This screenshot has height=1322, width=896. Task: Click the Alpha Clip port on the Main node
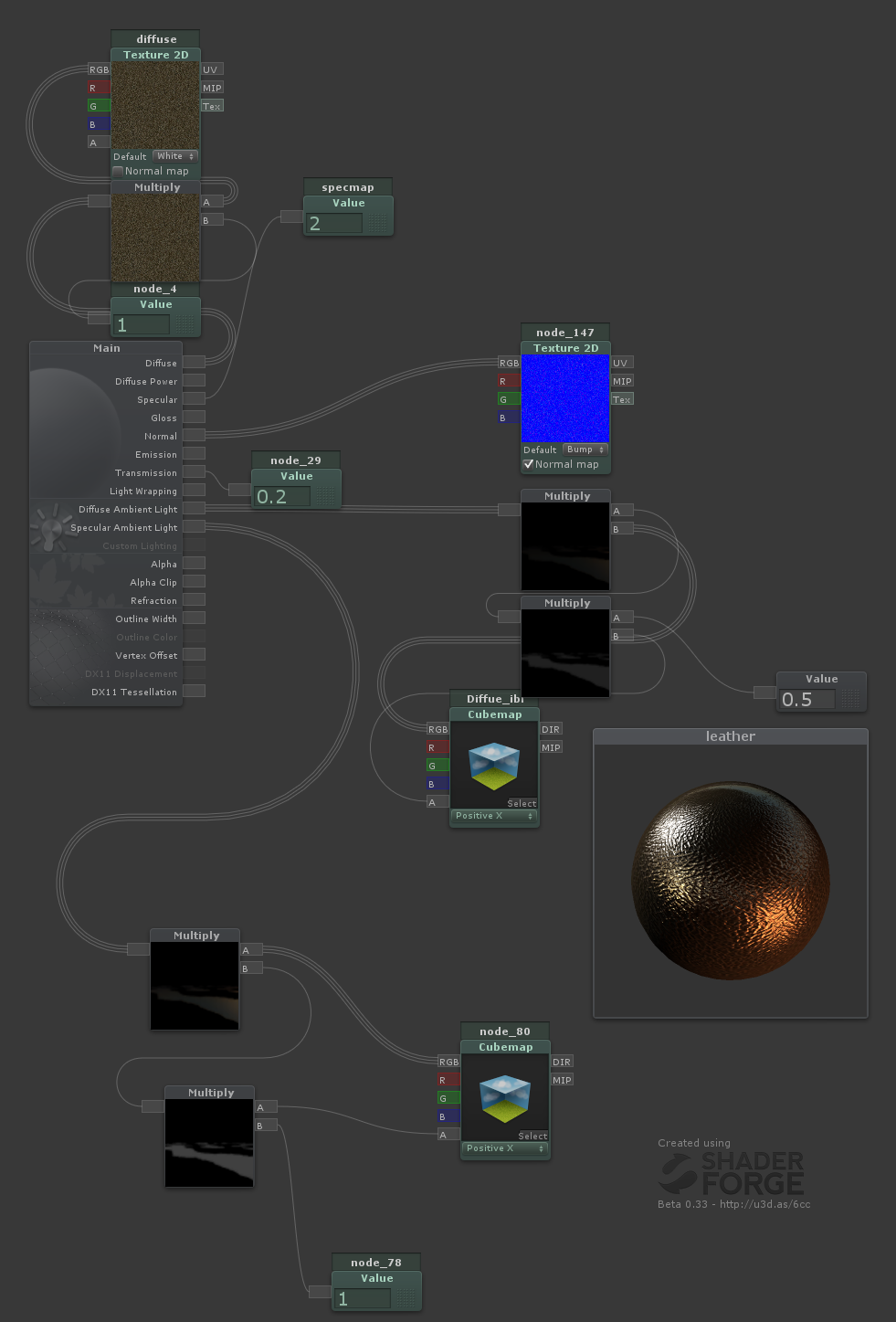click(193, 582)
